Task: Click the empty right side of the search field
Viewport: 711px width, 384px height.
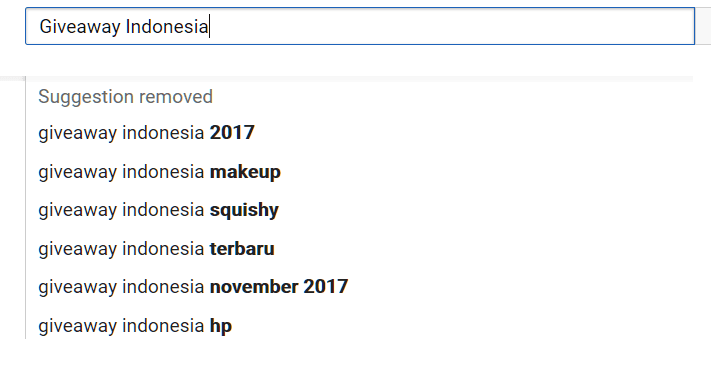Action: pos(453,26)
